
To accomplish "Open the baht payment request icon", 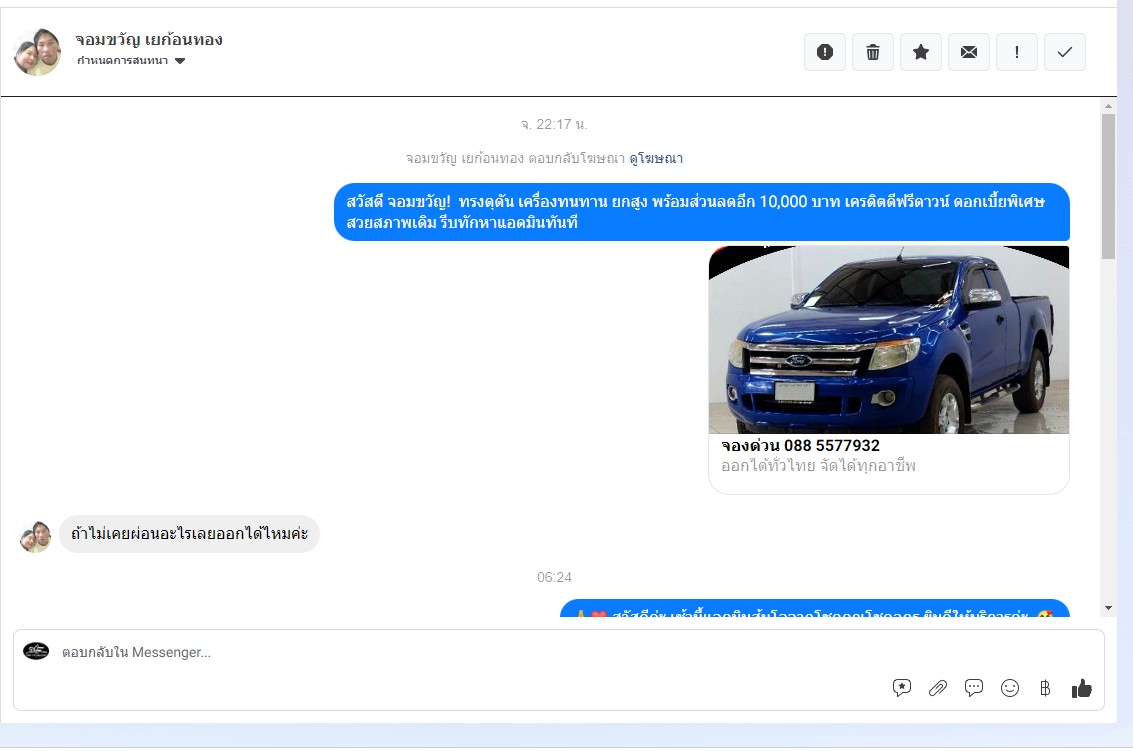I will pos(1045,688).
